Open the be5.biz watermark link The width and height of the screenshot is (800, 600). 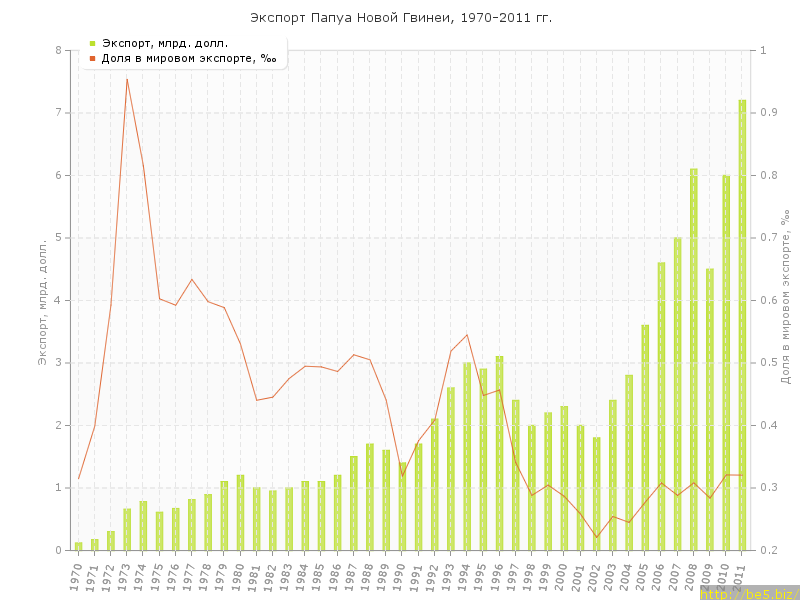pyautogui.click(x=748, y=593)
